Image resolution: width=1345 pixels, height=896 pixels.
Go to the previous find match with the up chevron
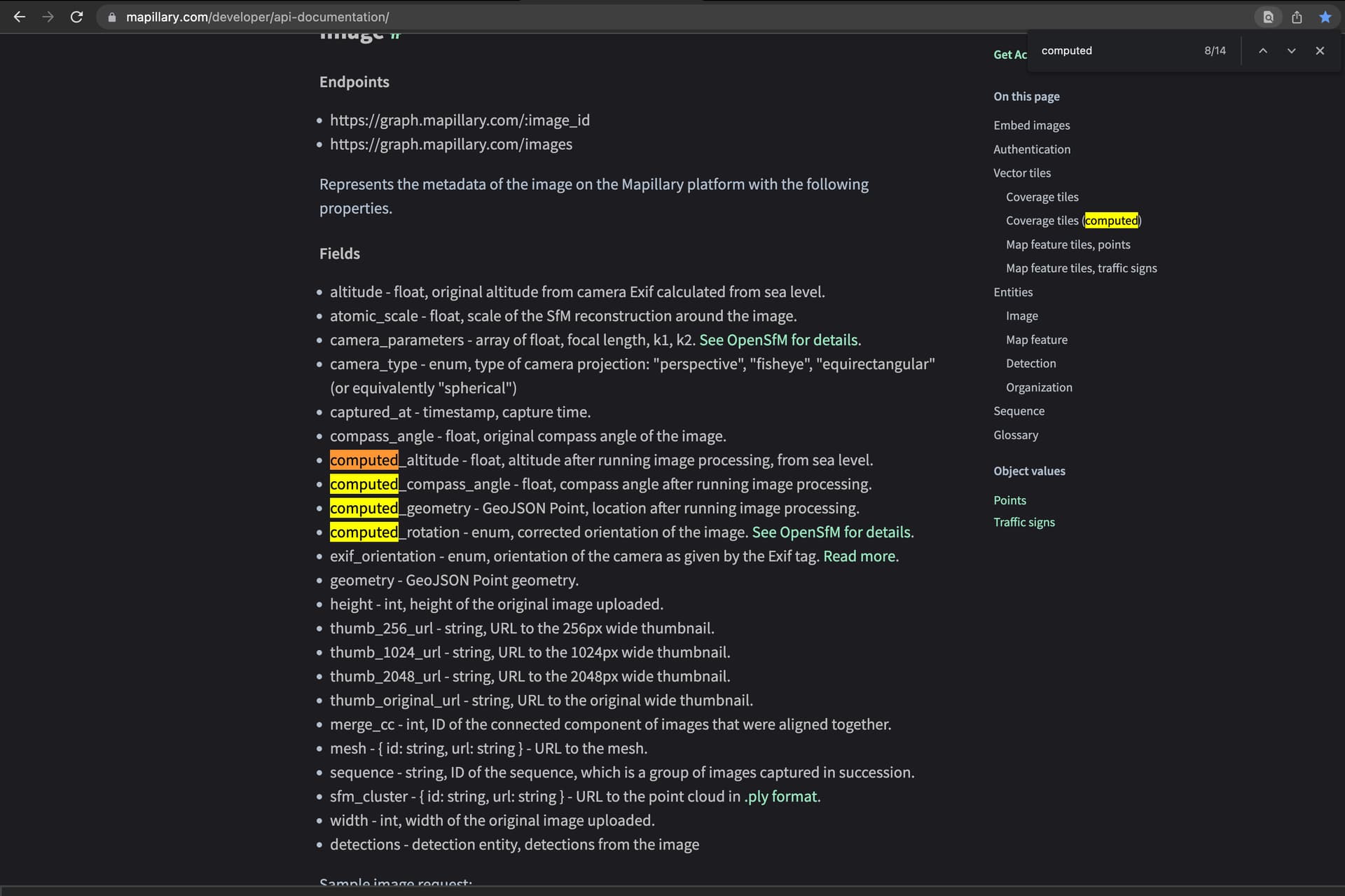1262,50
